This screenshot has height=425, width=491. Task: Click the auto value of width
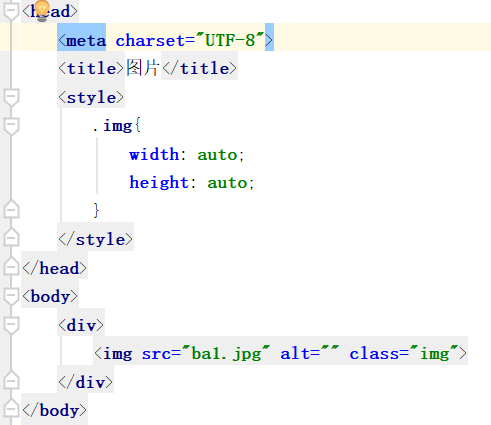(217, 155)
